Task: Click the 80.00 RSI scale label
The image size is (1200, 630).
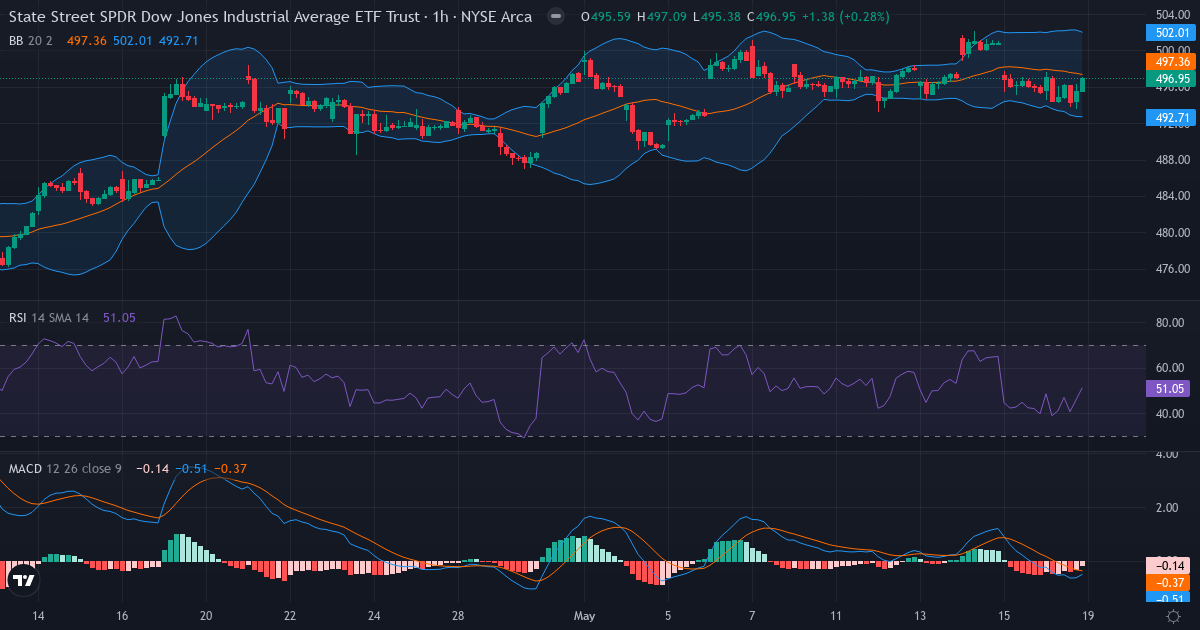Action: [x=1172, y=323]
